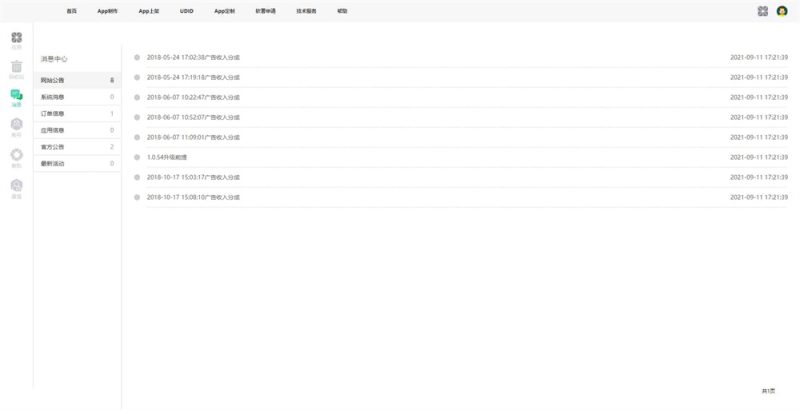Viewport: 800px width, 410px height.
Task: Open the 2018-10-17 15:08:10 广告收入分成 message
Action: pyautogui.click(x=193, y=197)
